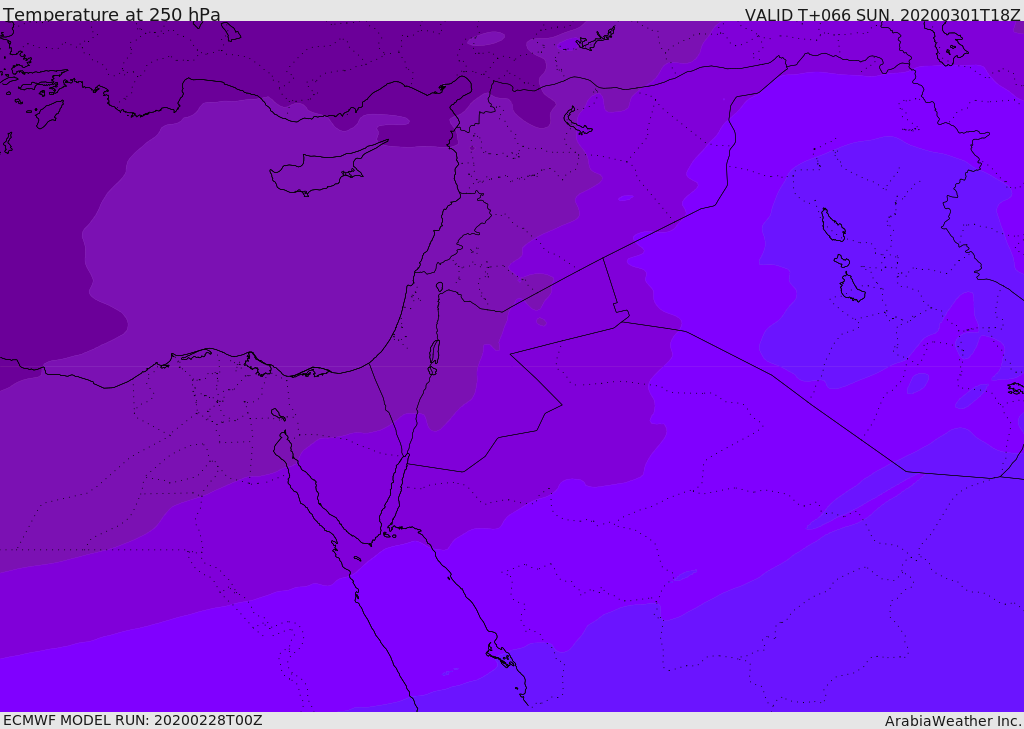Click the Dead Sea outline on the map
Viewport: 1024px width, 729px height.
tap(434, 356)
